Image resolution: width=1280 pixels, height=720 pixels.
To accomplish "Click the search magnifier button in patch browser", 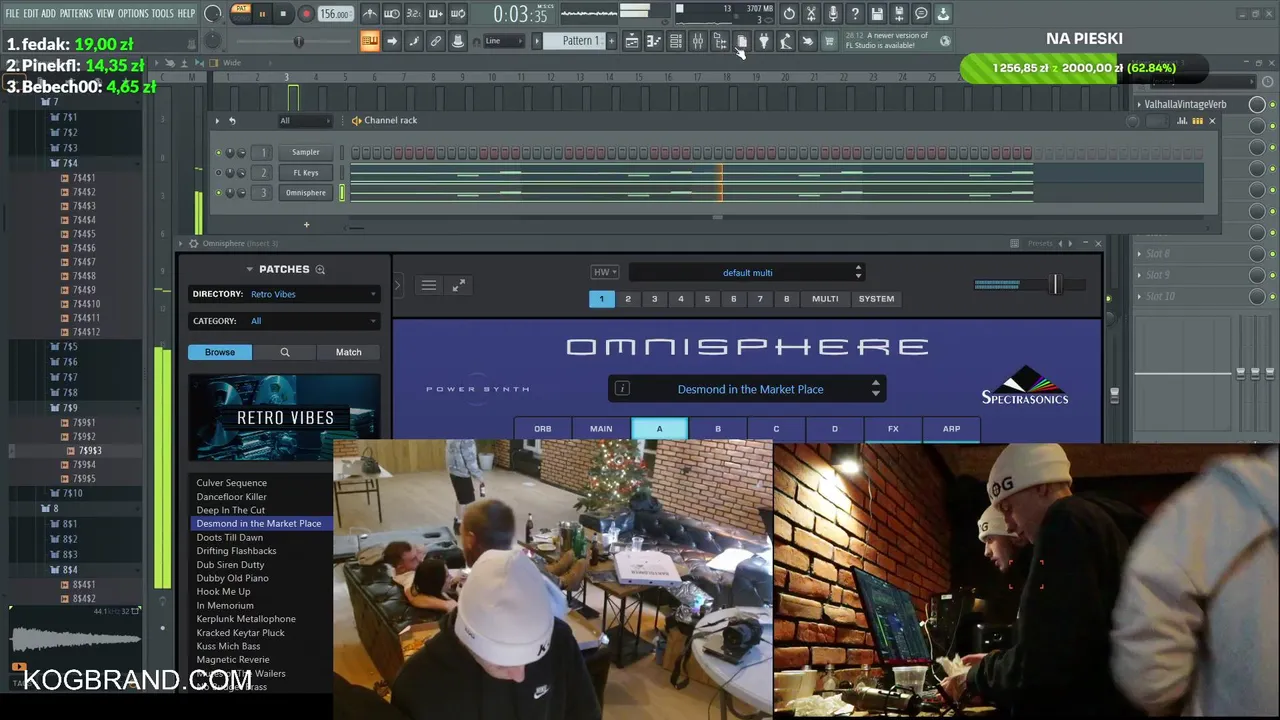I will (285, 352).
